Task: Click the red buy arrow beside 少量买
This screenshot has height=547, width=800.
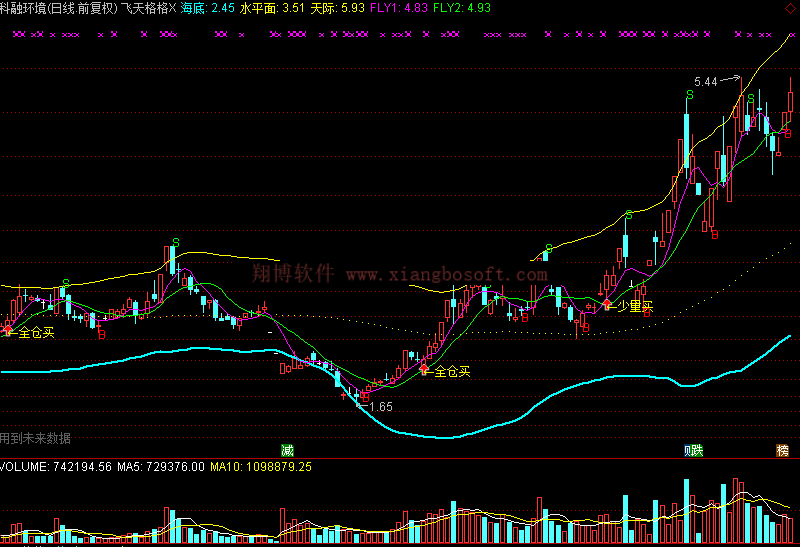Action: (x=607, y=305)
